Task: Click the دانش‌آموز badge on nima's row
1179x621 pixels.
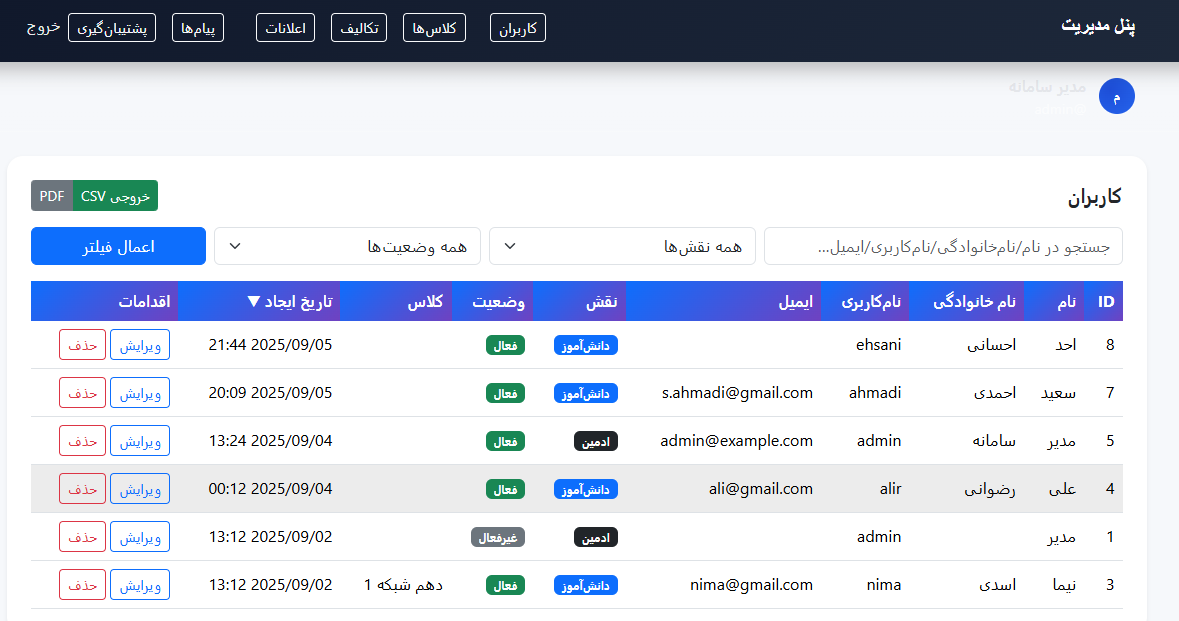Action: (x=585, y=585)
